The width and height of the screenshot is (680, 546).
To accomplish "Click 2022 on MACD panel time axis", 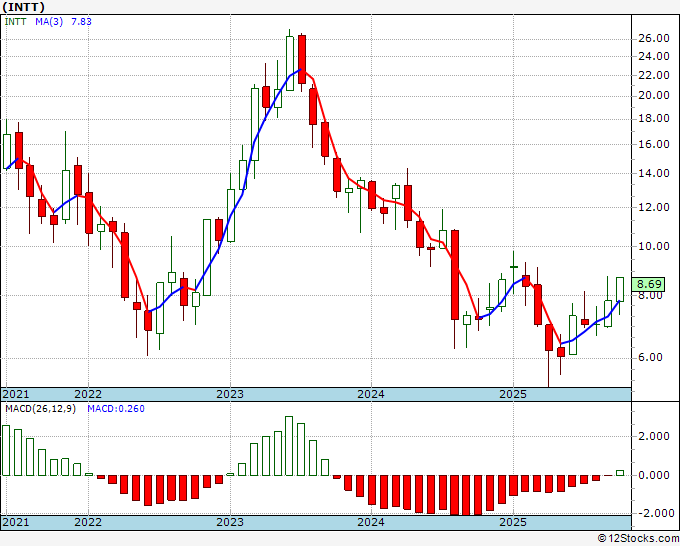I will (x=88, y=522).
